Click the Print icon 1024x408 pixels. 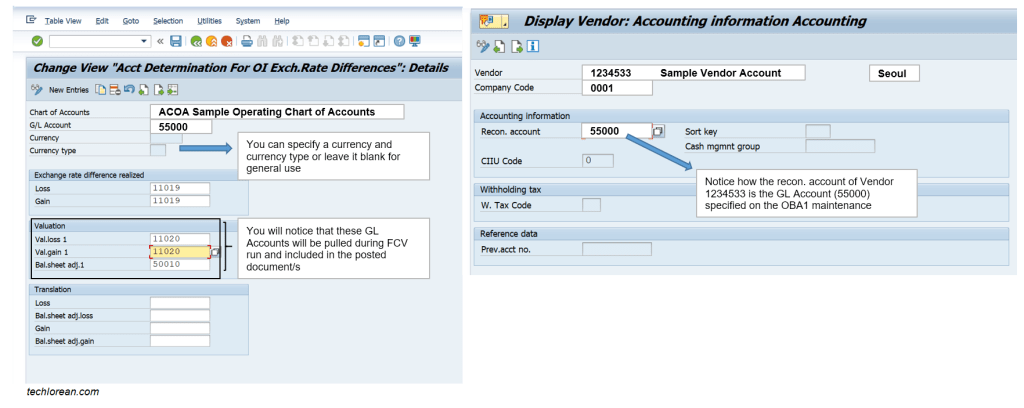[x=246, y=41]
